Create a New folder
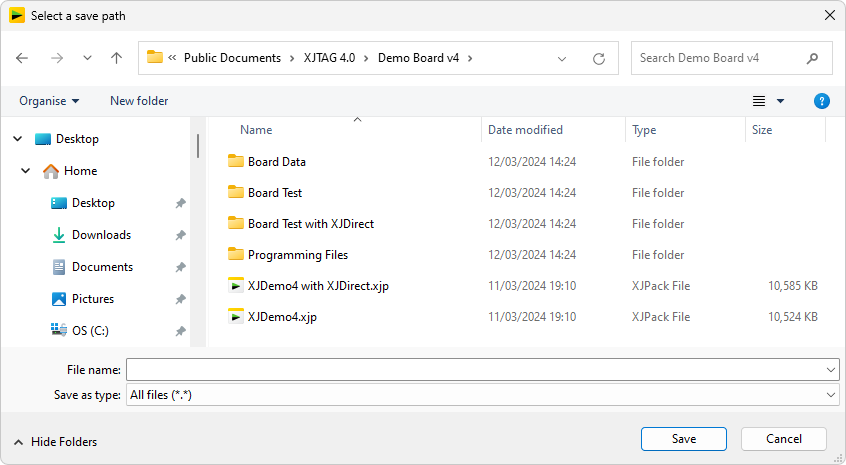The image size is (846, 465). coord(139,101)
